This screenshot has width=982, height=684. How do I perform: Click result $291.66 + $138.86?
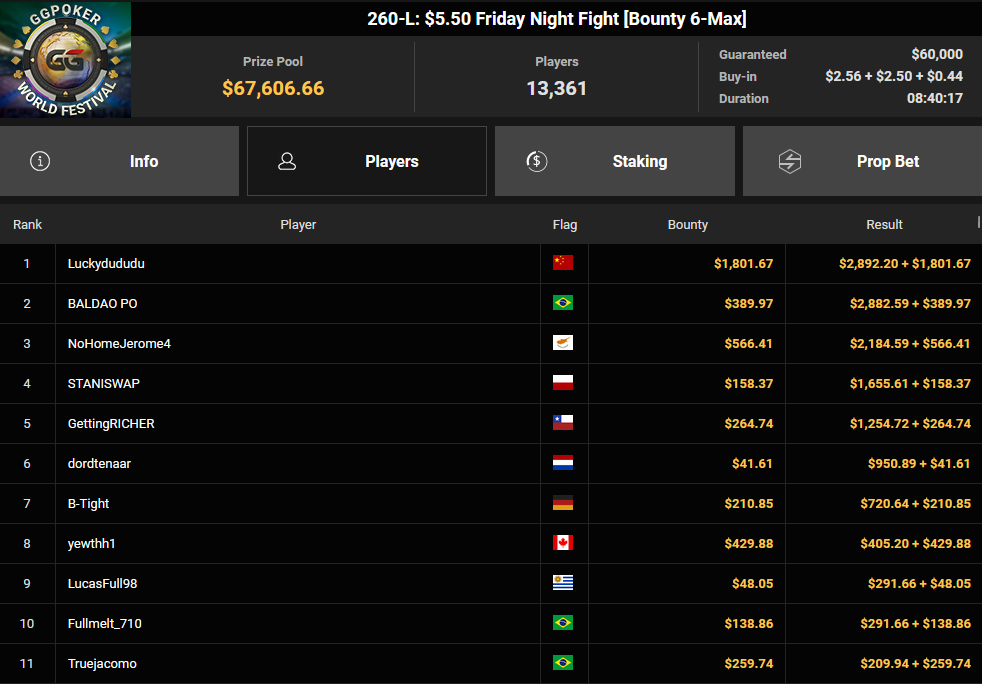click(x=915, y=624)
